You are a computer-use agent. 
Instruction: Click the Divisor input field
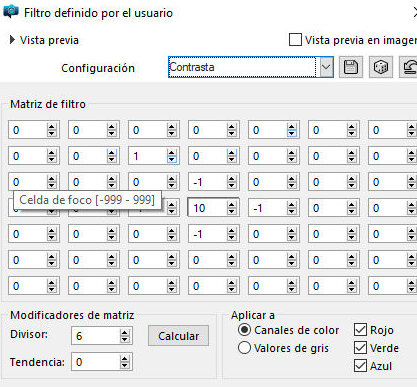(x=96, y=336)
